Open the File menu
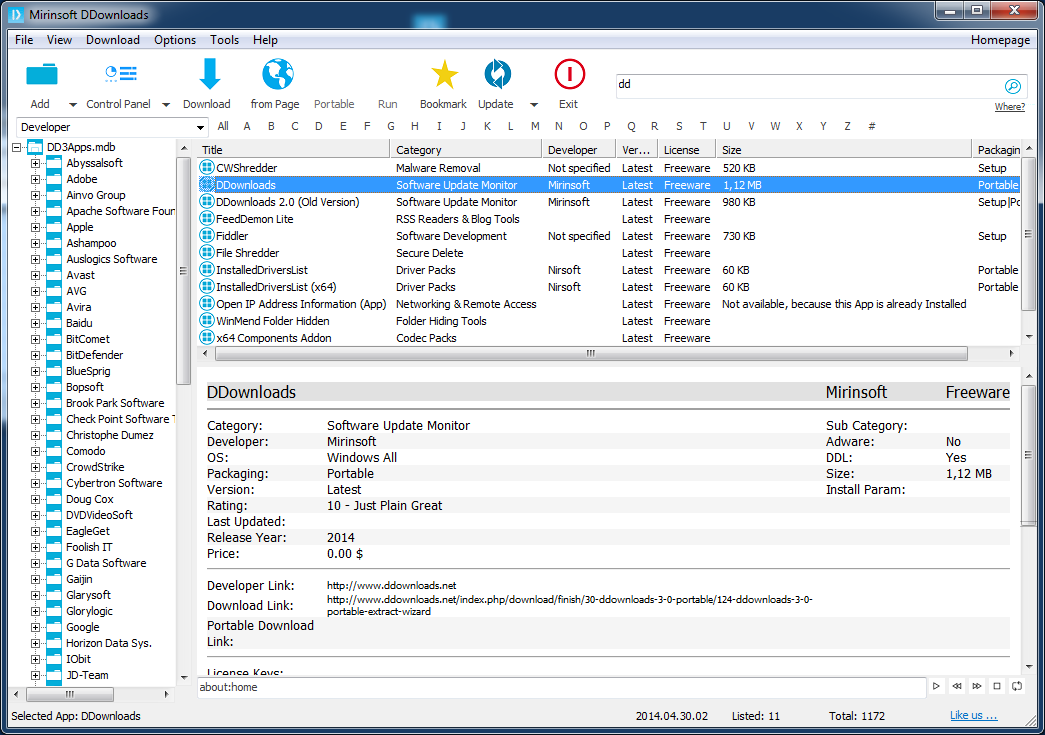This screenshot has height=735, width=1045. 24,40
